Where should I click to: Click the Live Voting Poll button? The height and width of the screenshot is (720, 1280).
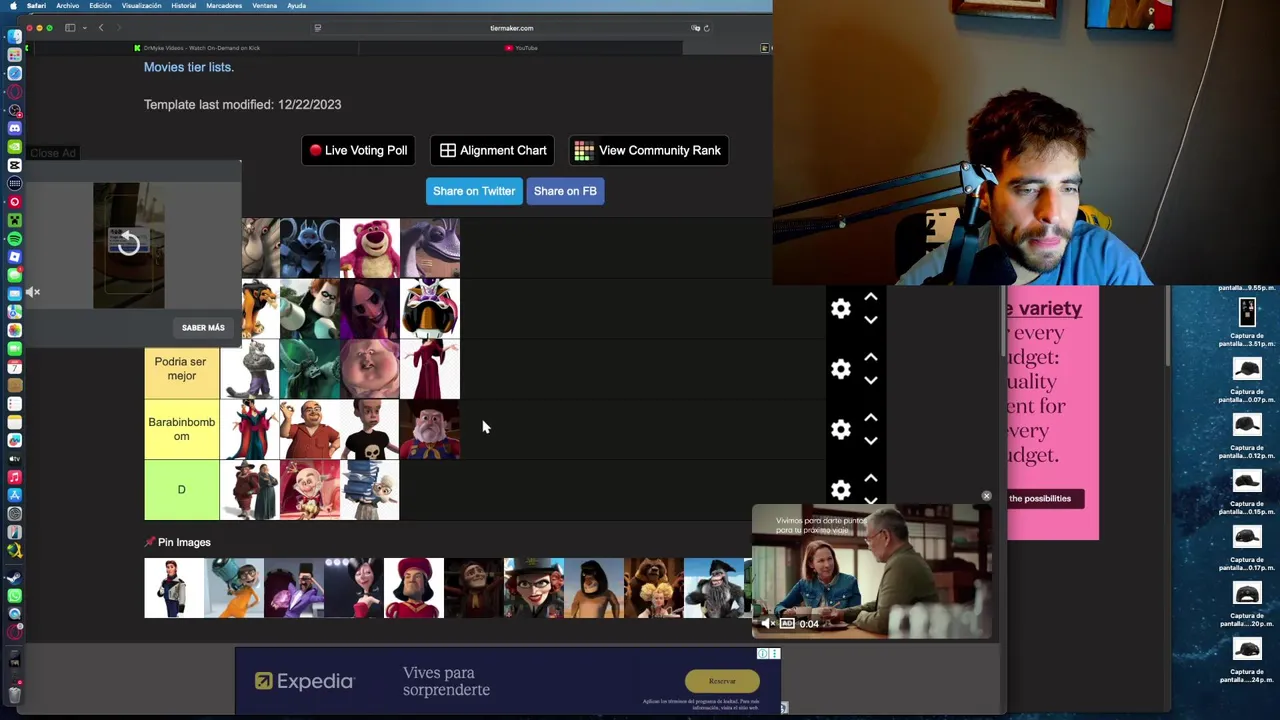pyautogui.click(x=358, y=150)
